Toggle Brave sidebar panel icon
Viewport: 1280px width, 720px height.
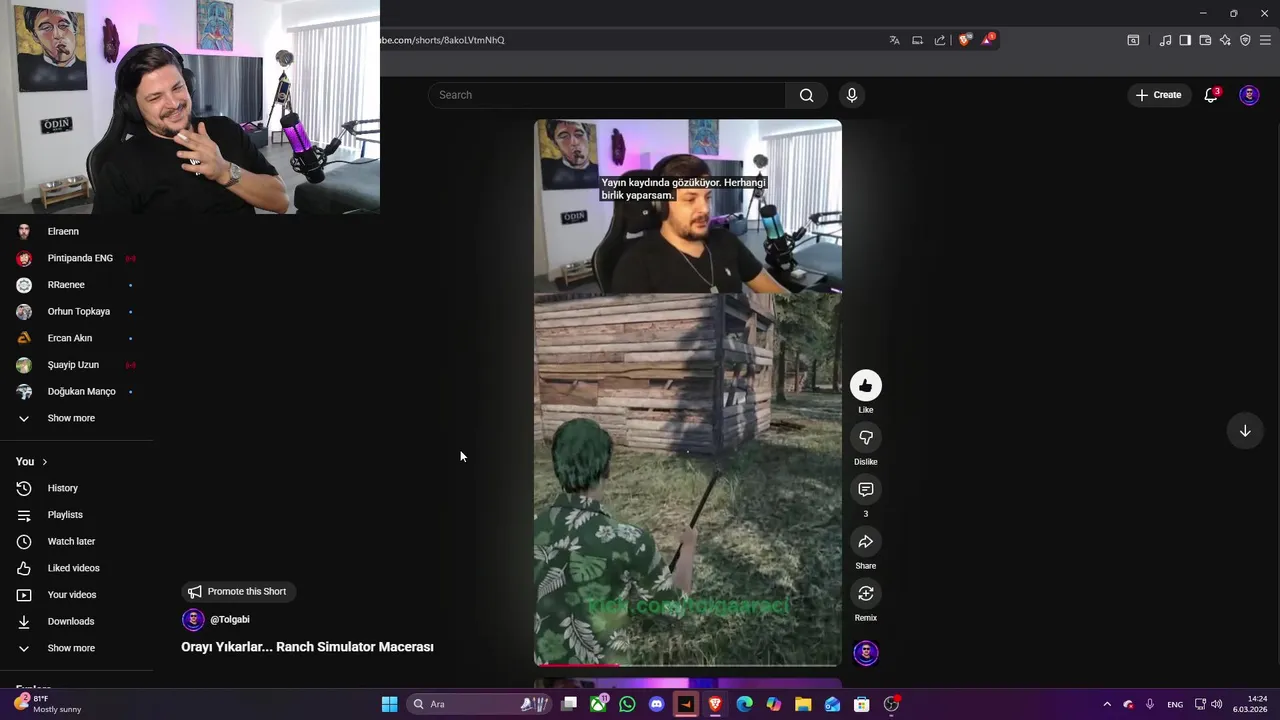pyautogui.click(x=1185, y=40)
